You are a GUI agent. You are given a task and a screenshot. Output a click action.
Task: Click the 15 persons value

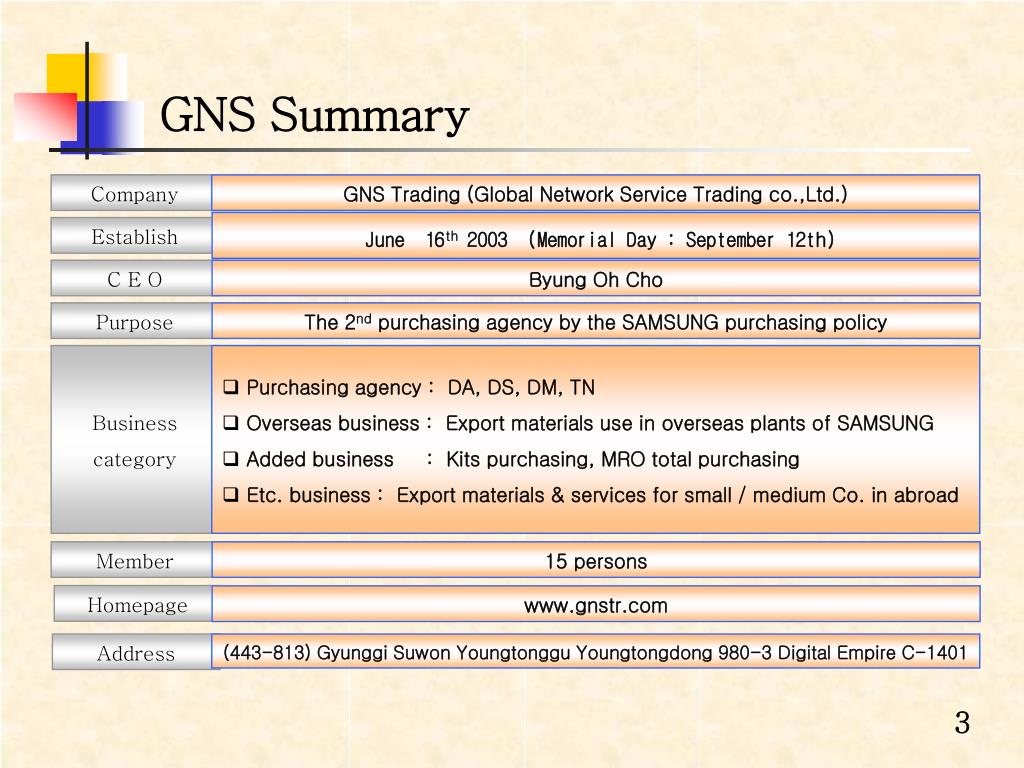click(596, 561)
